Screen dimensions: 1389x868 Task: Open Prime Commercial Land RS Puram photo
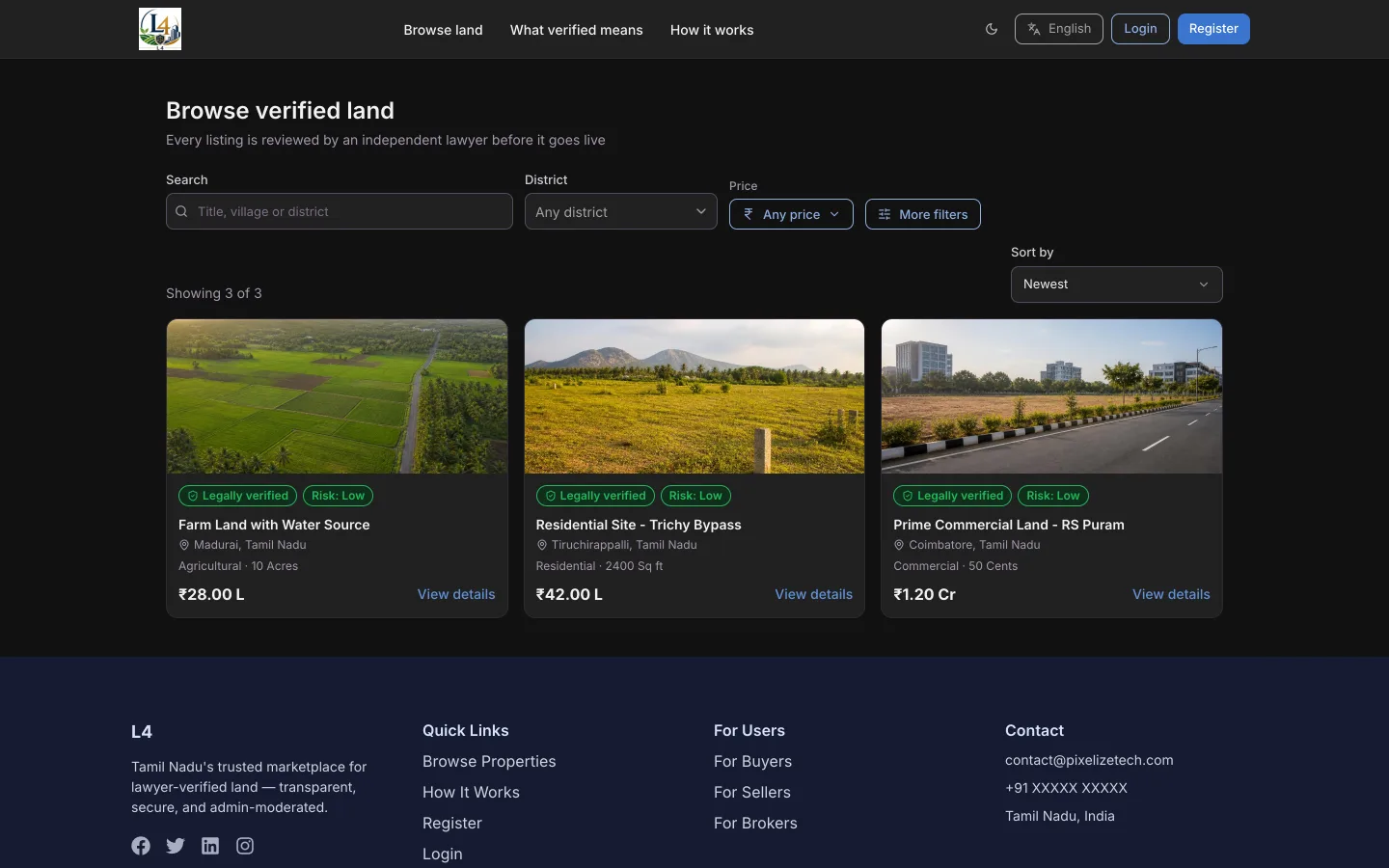pos(1051,396)
